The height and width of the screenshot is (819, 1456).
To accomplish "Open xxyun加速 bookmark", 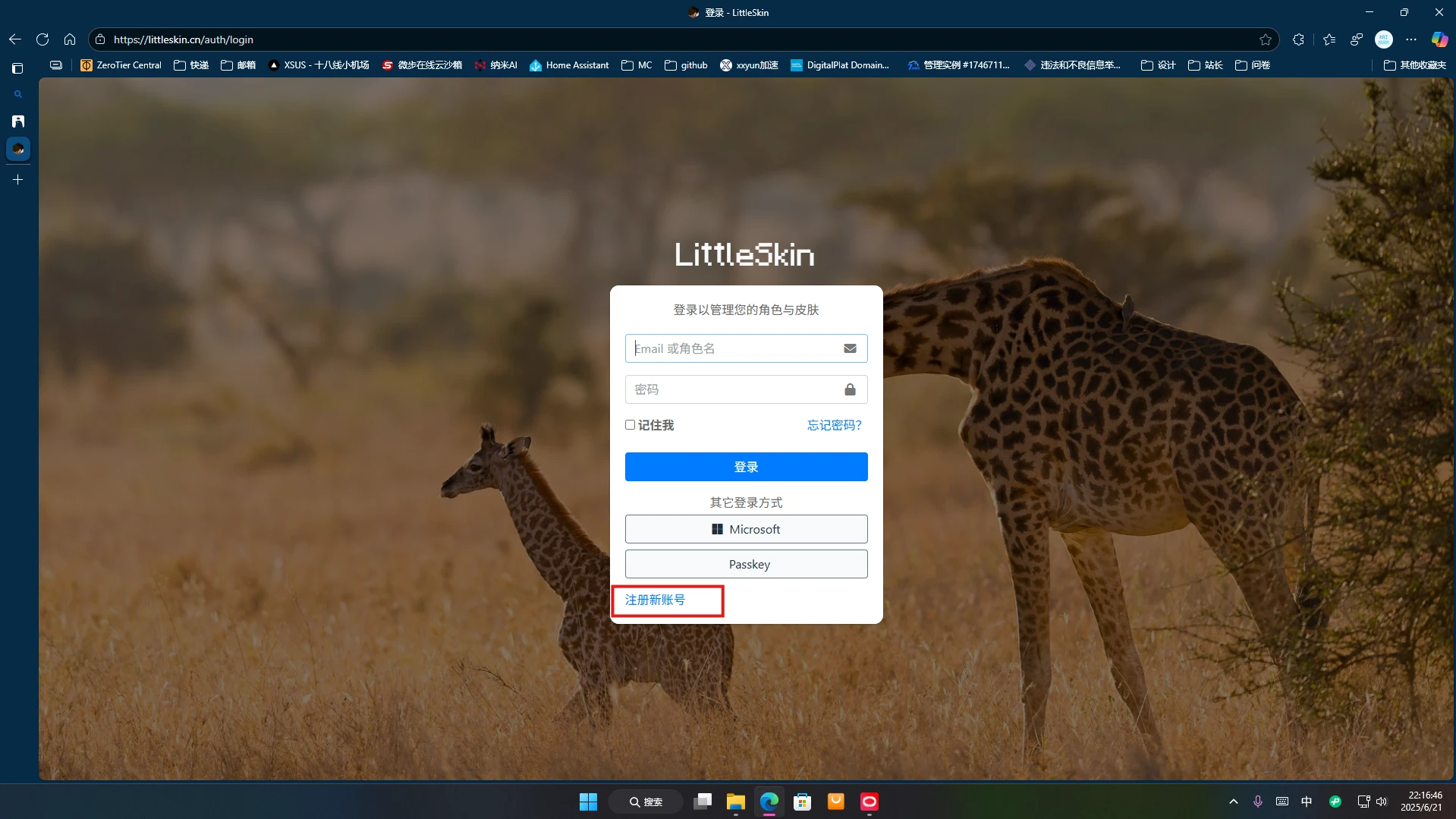I will click(750, 65).
